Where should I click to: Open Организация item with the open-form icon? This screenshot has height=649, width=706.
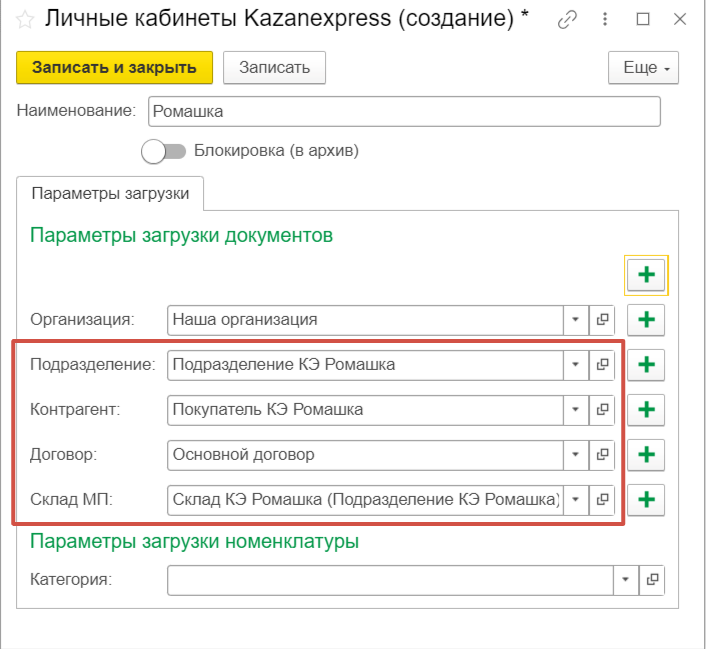coord(602,320)
